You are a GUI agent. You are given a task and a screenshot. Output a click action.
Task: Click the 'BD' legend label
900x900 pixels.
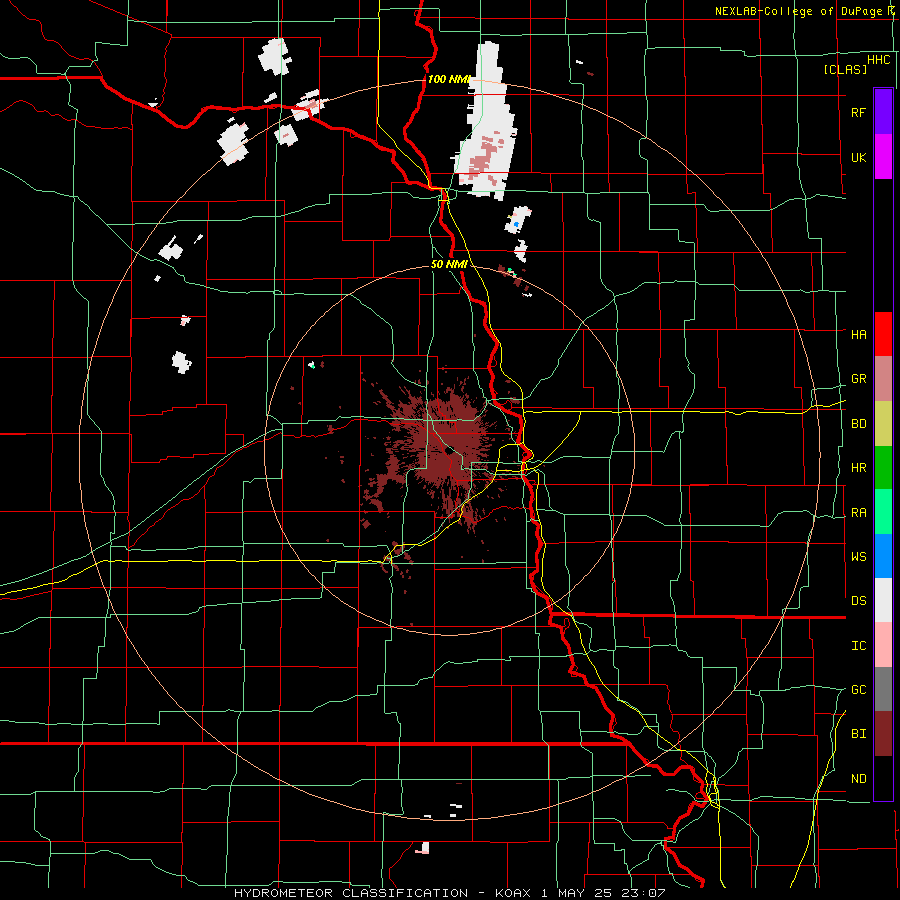coord(858,424)
